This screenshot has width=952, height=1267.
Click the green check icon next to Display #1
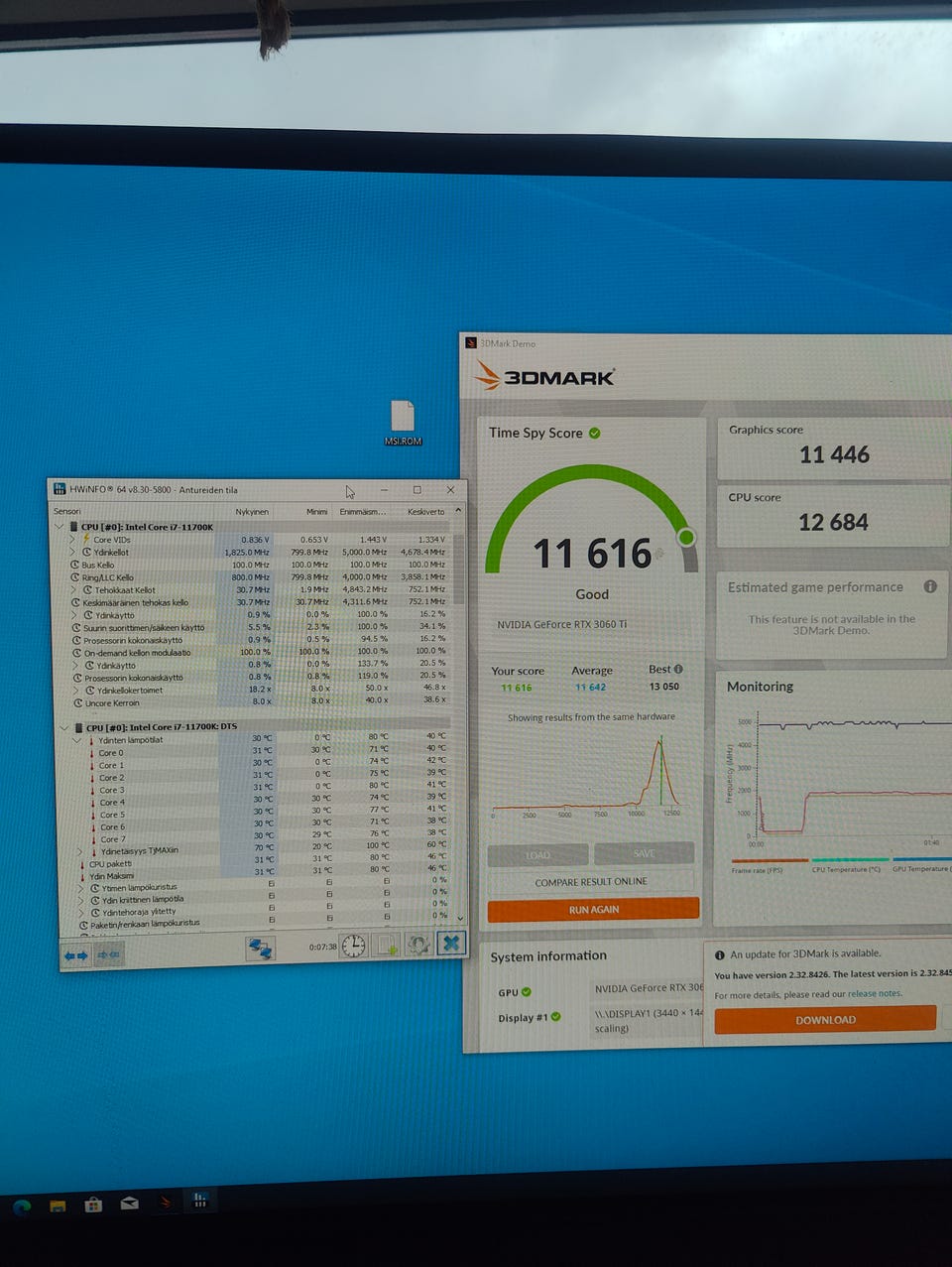(x=556, y=1016)
